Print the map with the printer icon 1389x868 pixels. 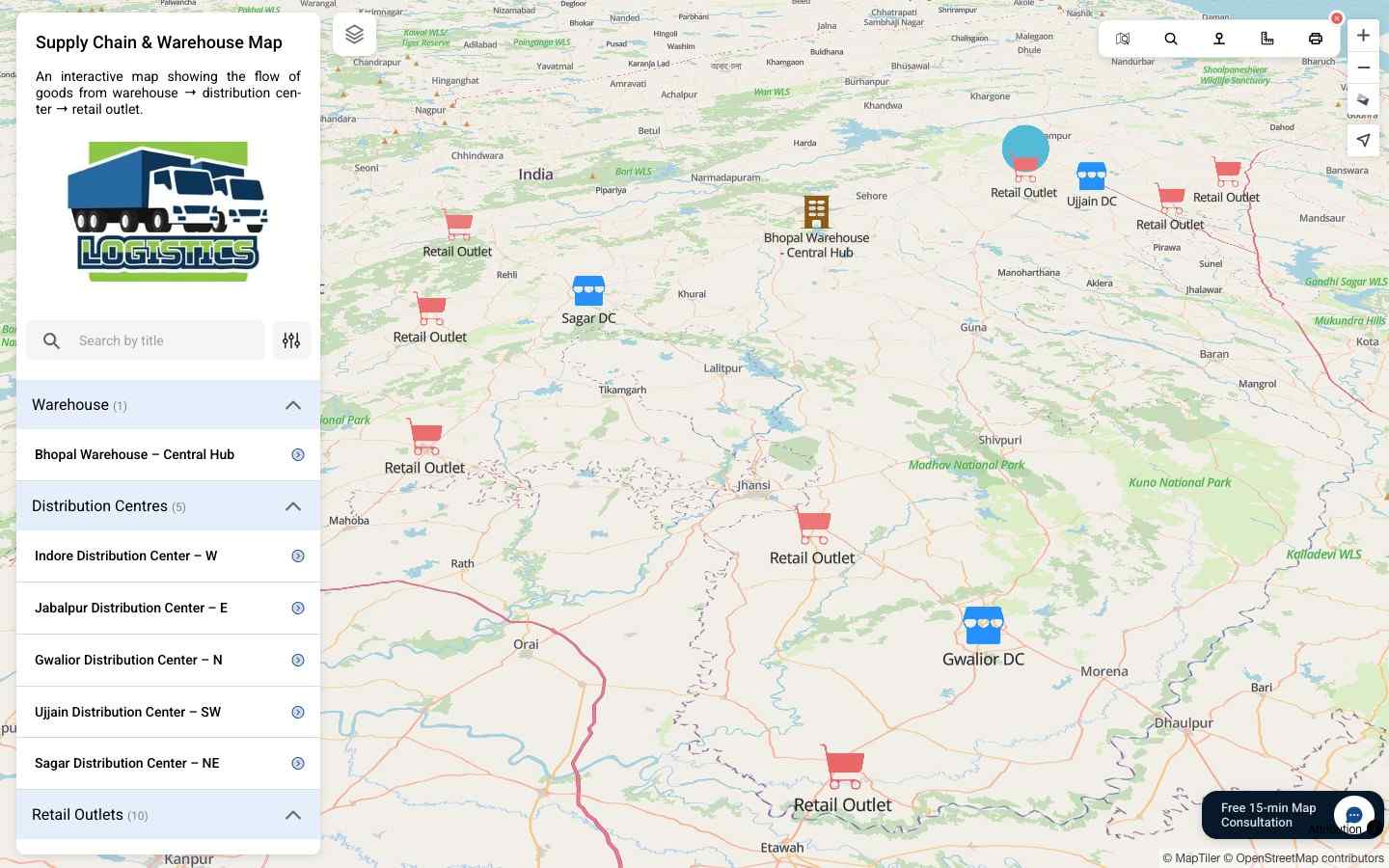tap(1316, 39)
